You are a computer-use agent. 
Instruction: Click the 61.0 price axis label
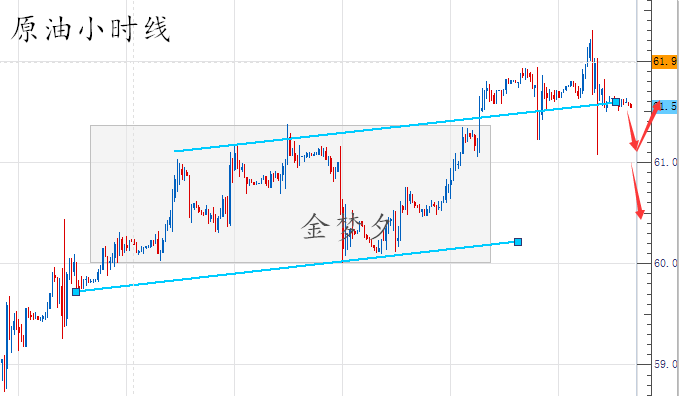click(x=665, y=162)
